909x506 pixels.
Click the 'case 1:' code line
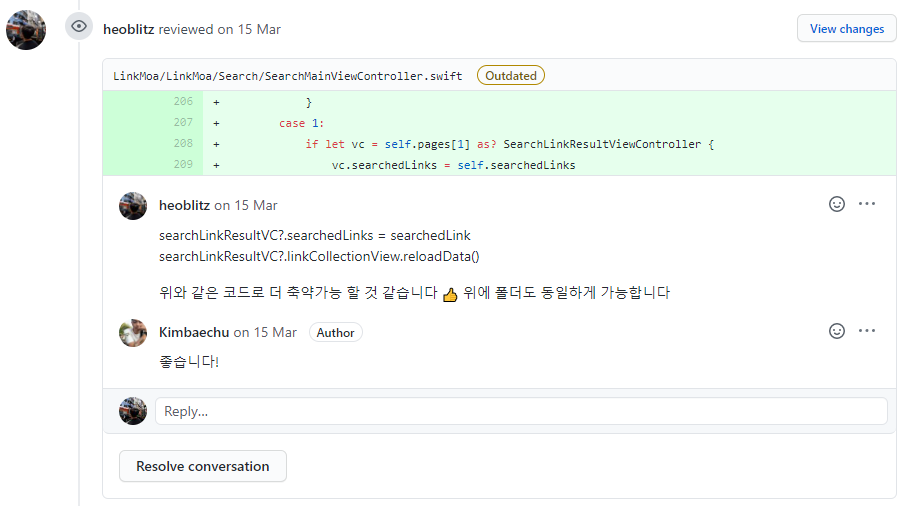(x=301, y=123)
